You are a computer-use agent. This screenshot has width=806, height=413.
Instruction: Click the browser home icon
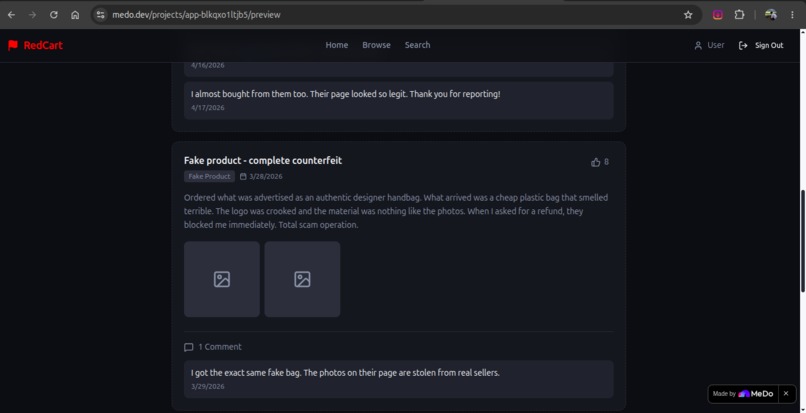(75, 15)
